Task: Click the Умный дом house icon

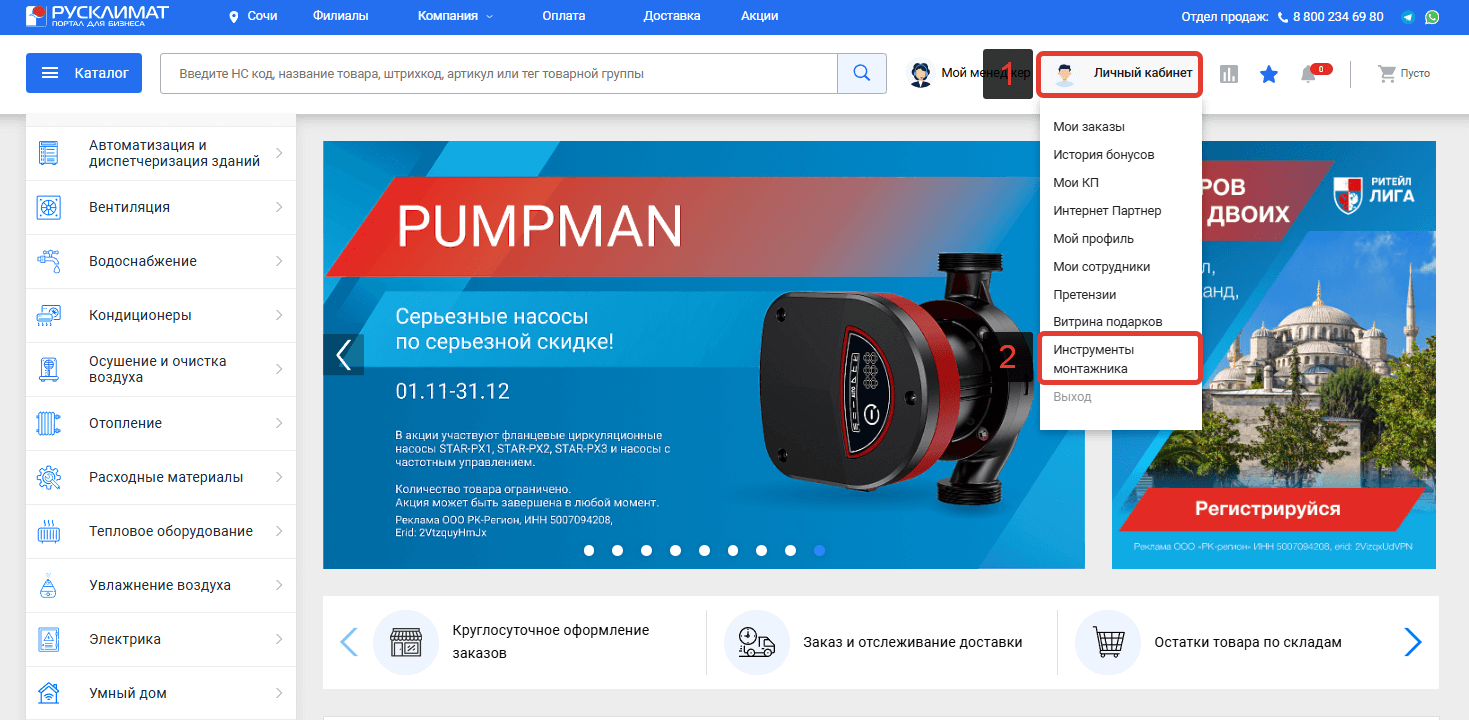Action: click(x=49, y=693)
